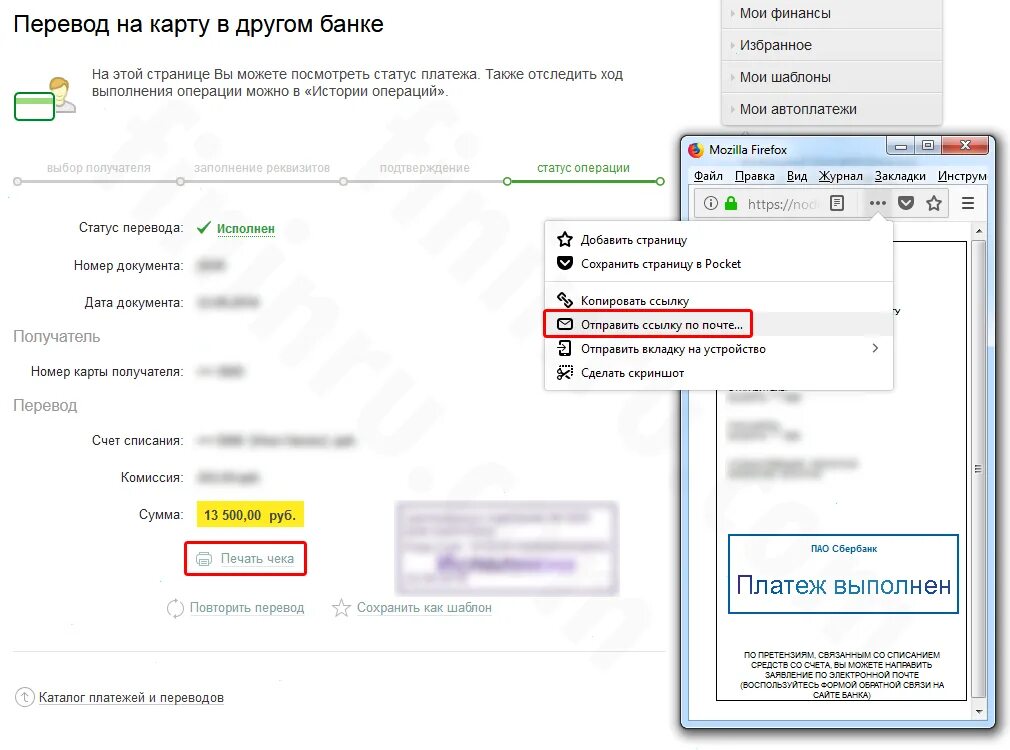Open Firefox Правка menu
Viewport: 1010px width, 750px height.
pos(754,176)
